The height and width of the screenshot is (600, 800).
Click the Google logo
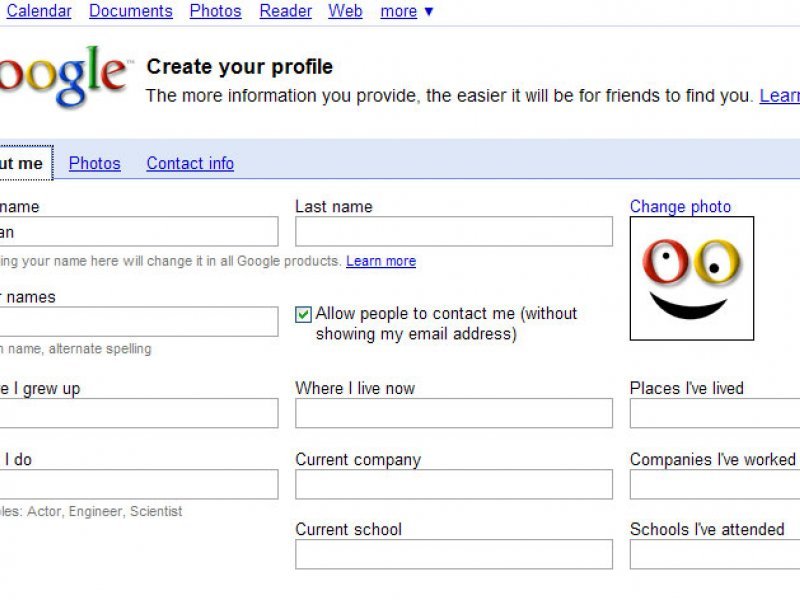pos(62,77)
